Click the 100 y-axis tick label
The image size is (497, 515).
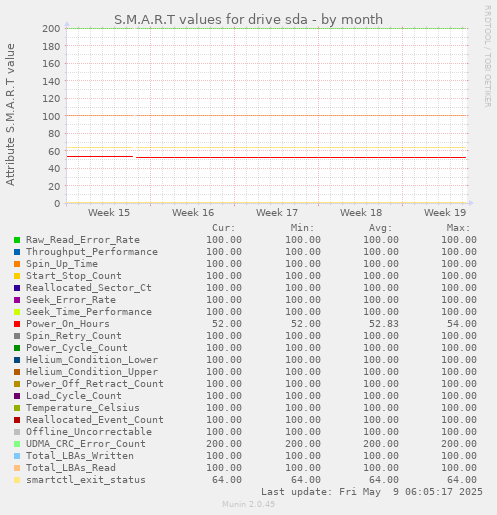coord(51,116)
